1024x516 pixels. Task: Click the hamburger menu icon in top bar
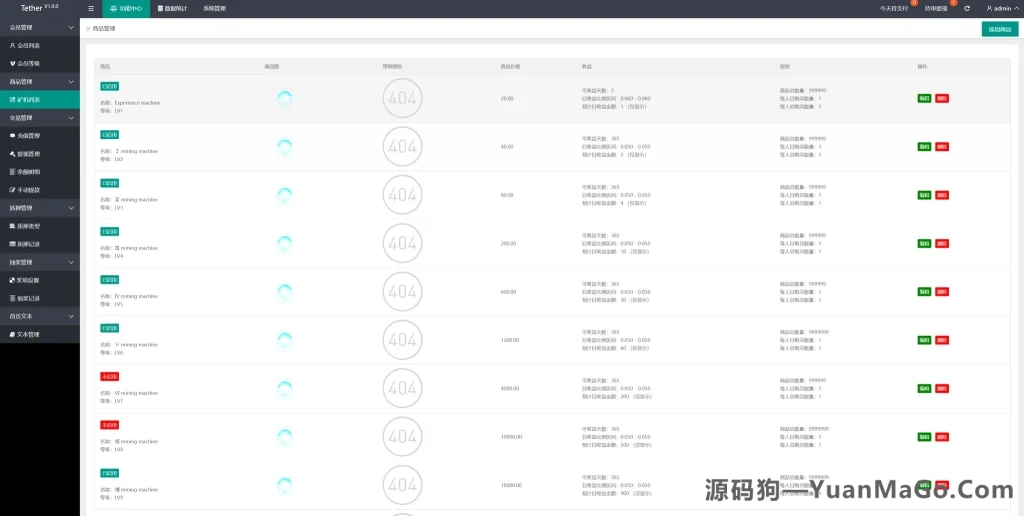point(91,8)
